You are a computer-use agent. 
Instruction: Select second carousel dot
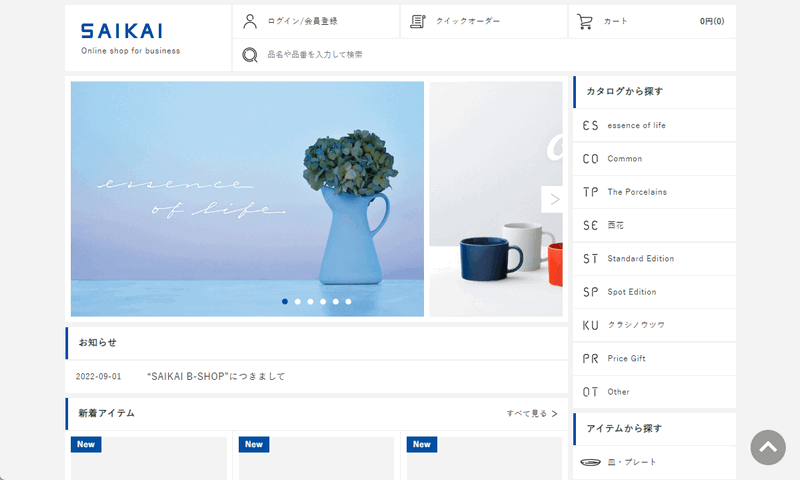tap(297, 301)
